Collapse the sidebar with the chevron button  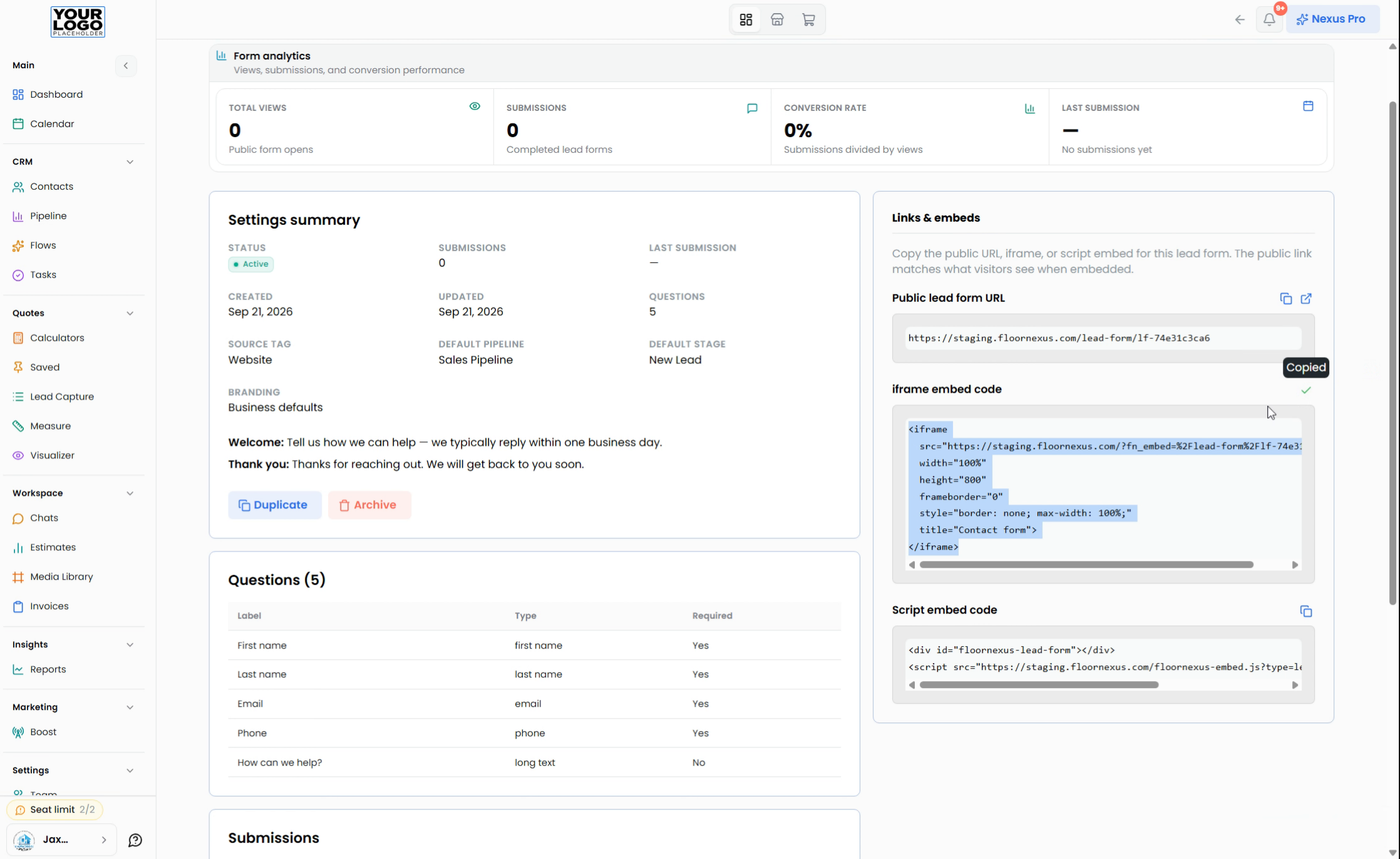coord(126,66)
